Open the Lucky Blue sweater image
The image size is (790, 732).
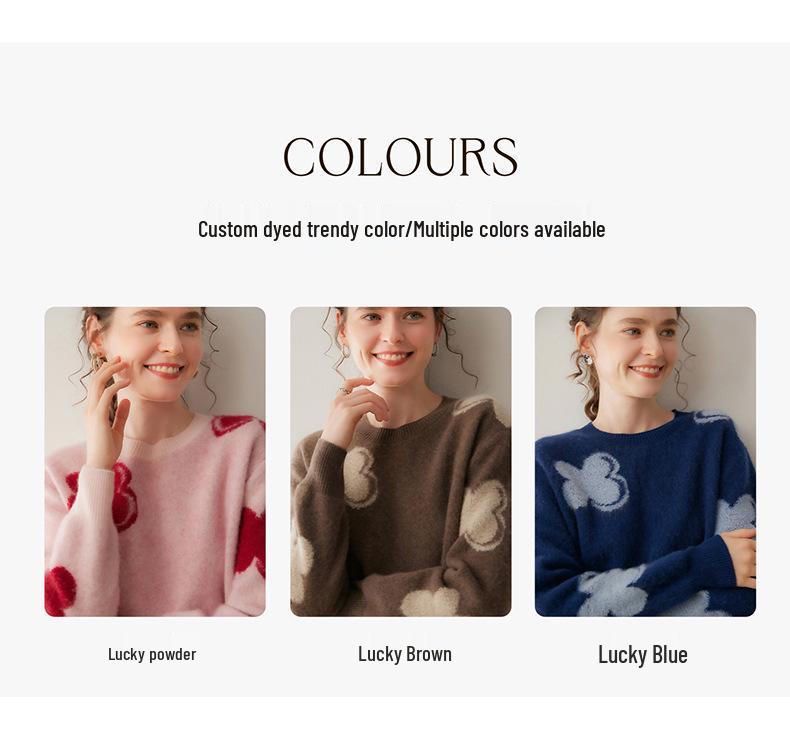[x=645, y=461]
